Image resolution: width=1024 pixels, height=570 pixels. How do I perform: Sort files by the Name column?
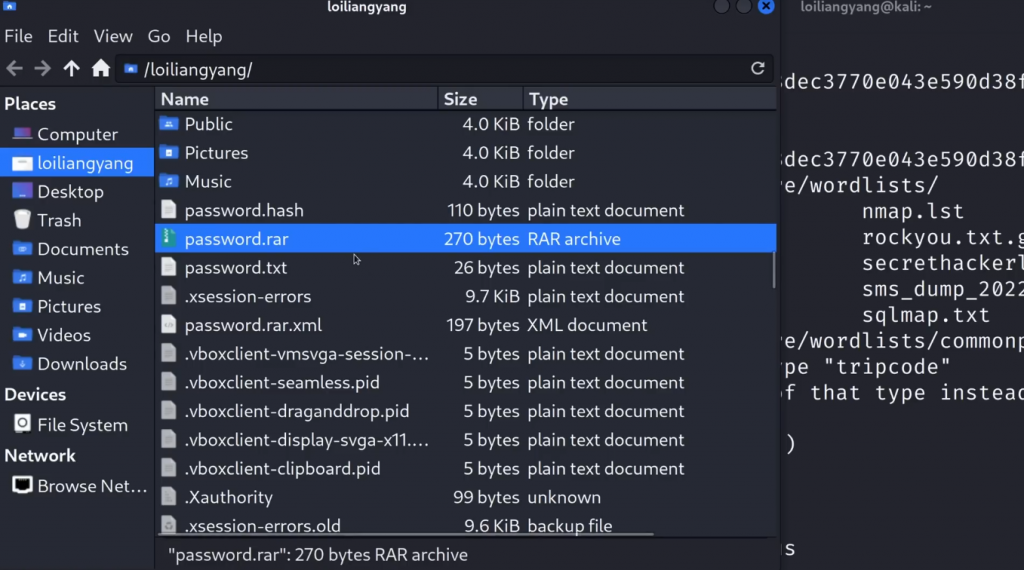(296, 99)
